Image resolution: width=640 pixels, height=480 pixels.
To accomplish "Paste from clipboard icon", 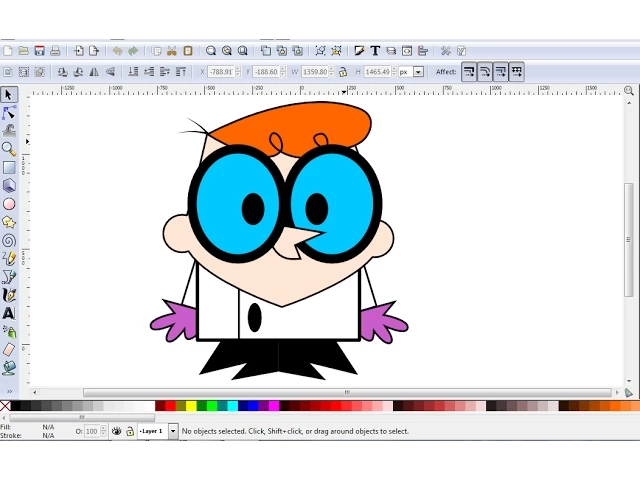I will (x=188, y=51).
